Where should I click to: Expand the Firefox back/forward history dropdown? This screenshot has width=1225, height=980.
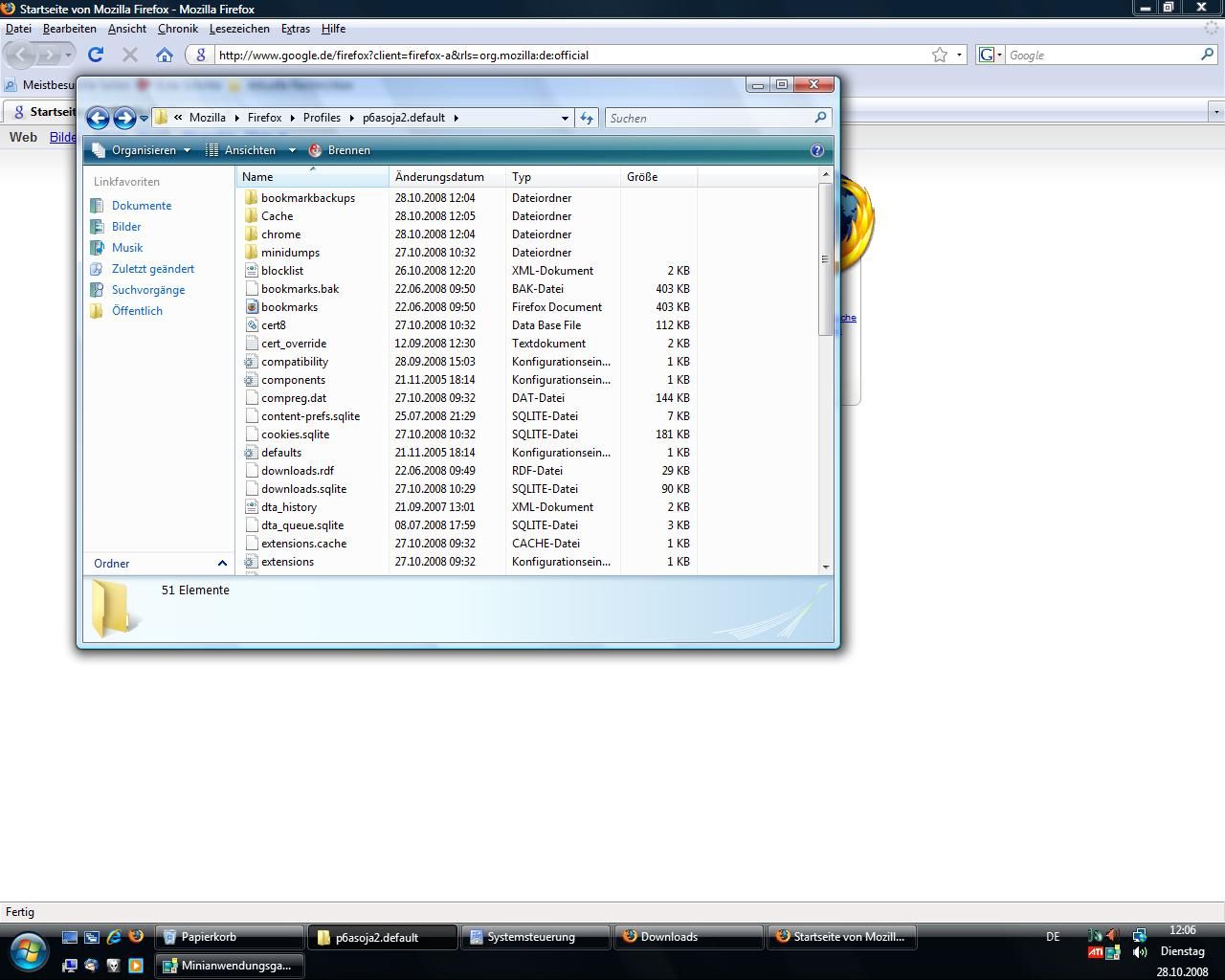pyautogui.click(x=68, y=55)
